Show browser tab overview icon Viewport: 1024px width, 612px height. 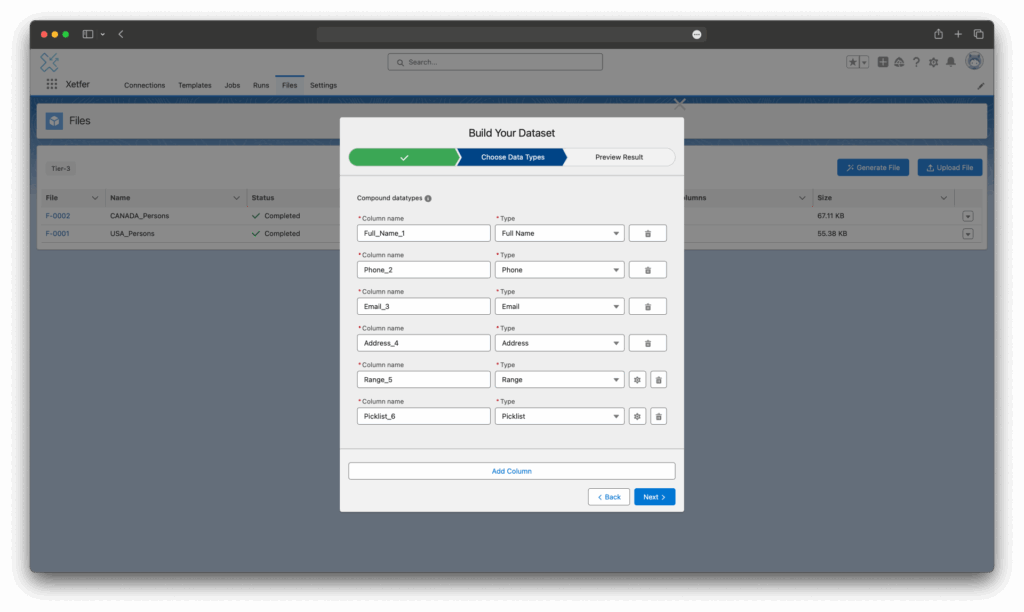coord(978,34)
